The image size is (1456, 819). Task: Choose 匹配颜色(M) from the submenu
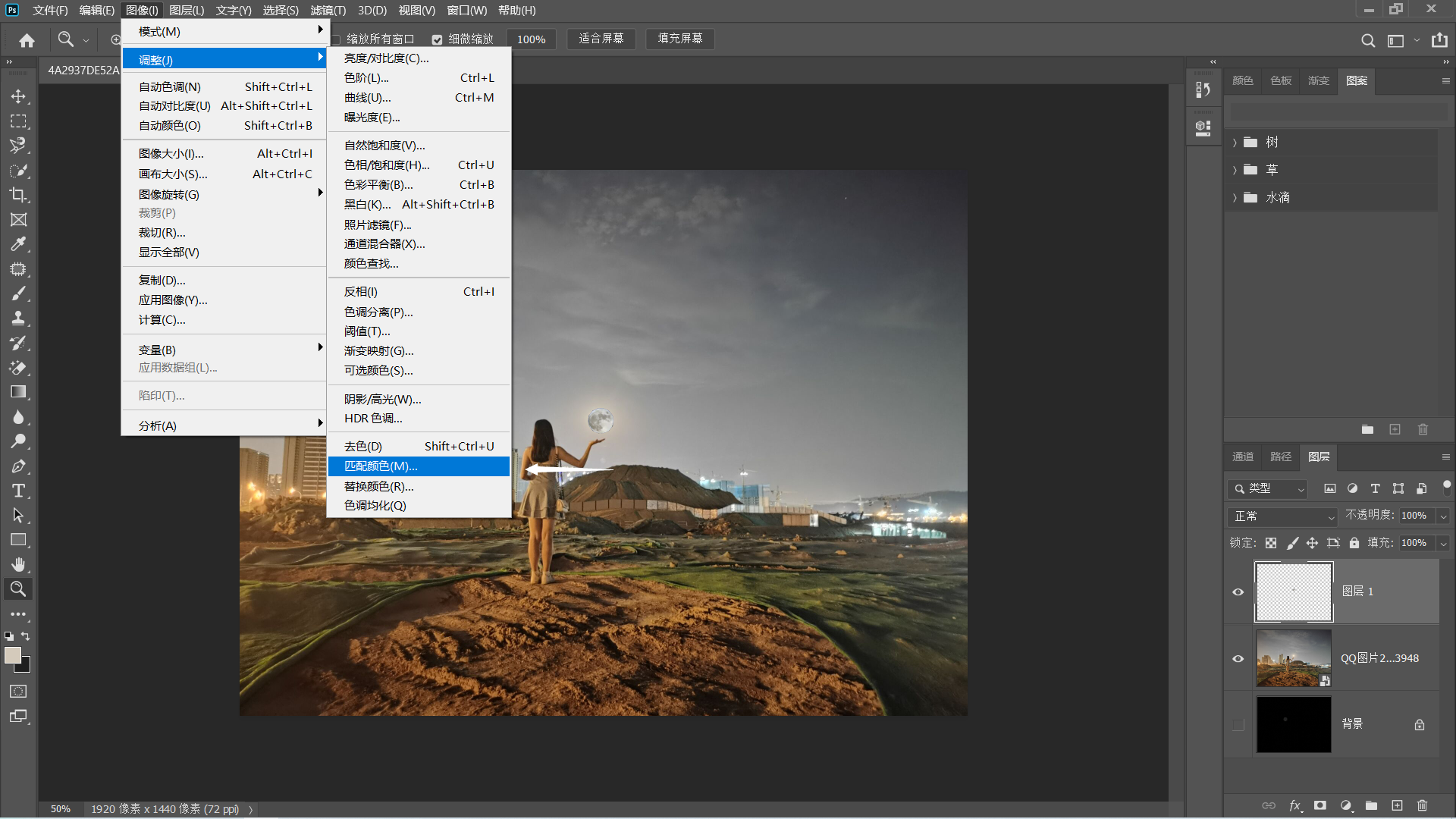(x=381, y=466)
